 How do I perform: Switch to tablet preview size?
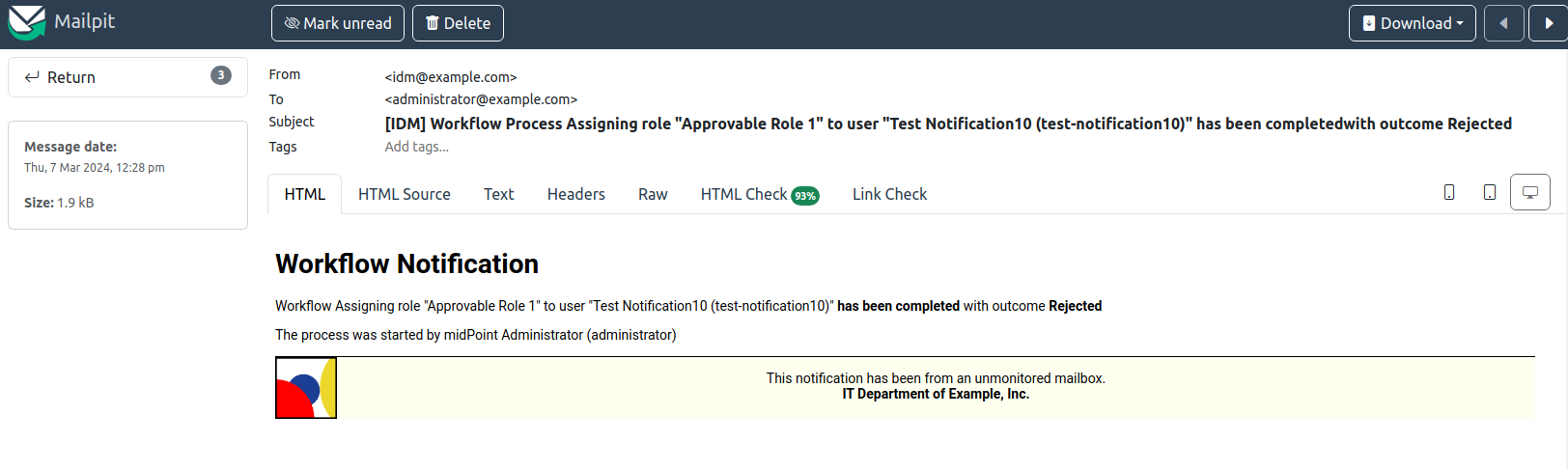click(1490, 192)
